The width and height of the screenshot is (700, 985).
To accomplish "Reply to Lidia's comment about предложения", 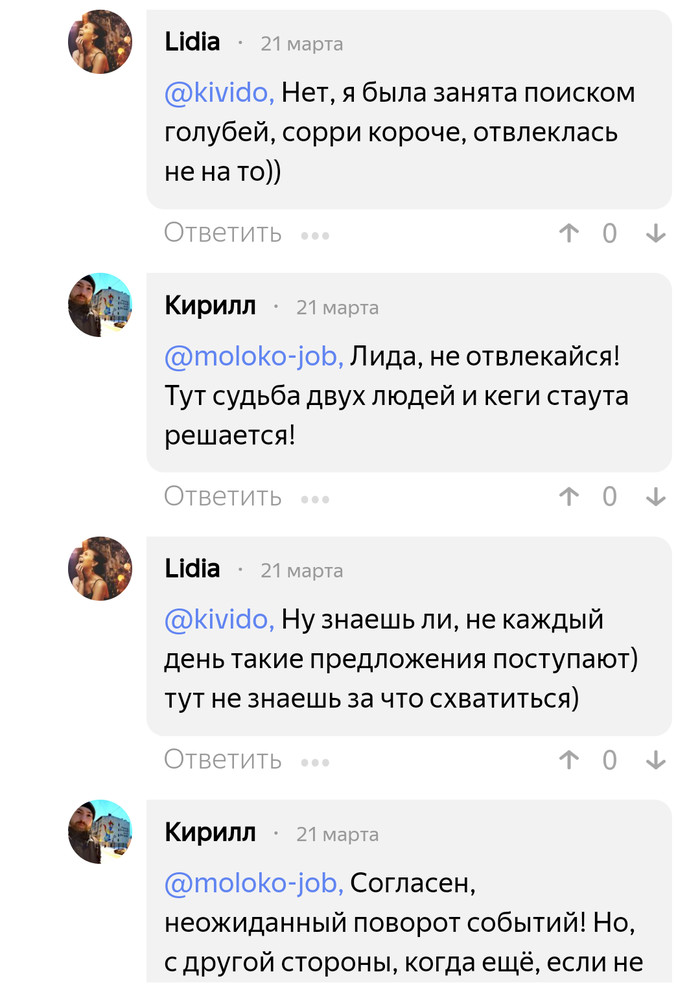I will (x=223, y=760).
